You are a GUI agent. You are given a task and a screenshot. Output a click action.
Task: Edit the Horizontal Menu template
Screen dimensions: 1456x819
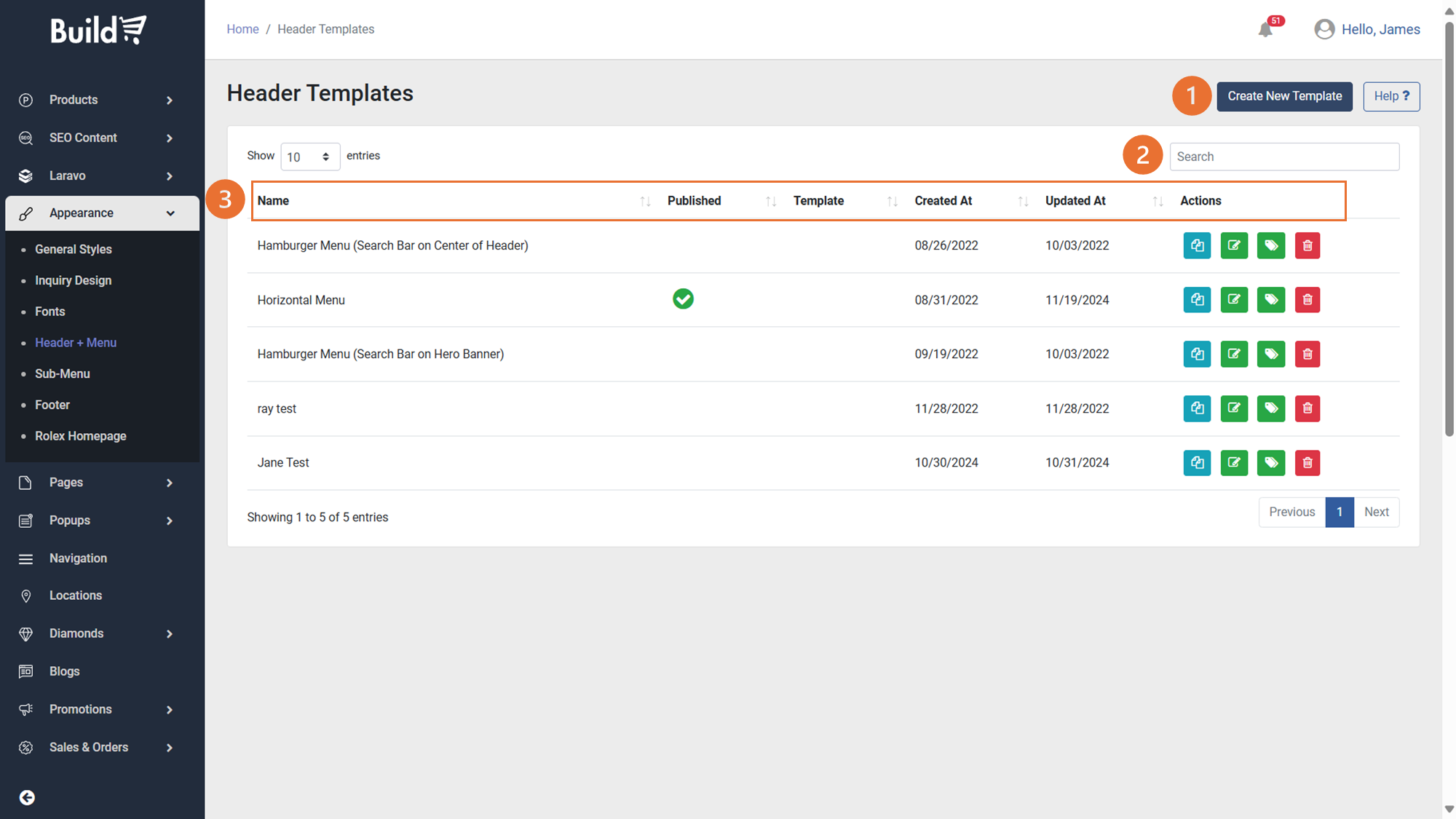1234,300
